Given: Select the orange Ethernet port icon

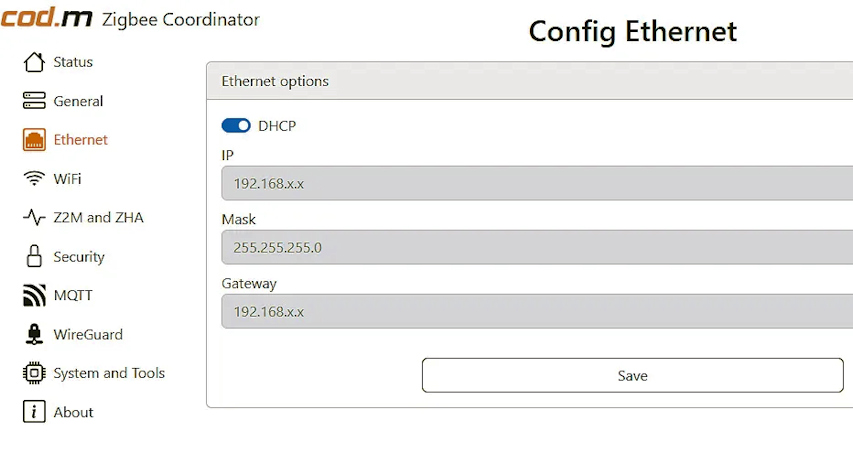Looking at the screenshot, I should 34,140.
